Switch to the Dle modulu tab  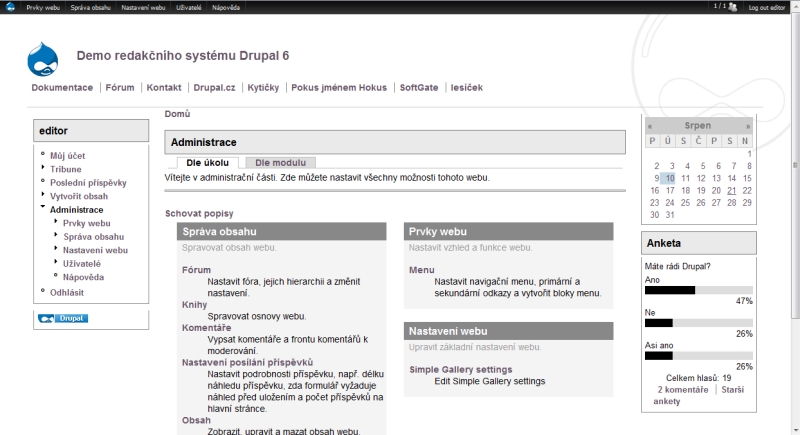pos(281,163)
